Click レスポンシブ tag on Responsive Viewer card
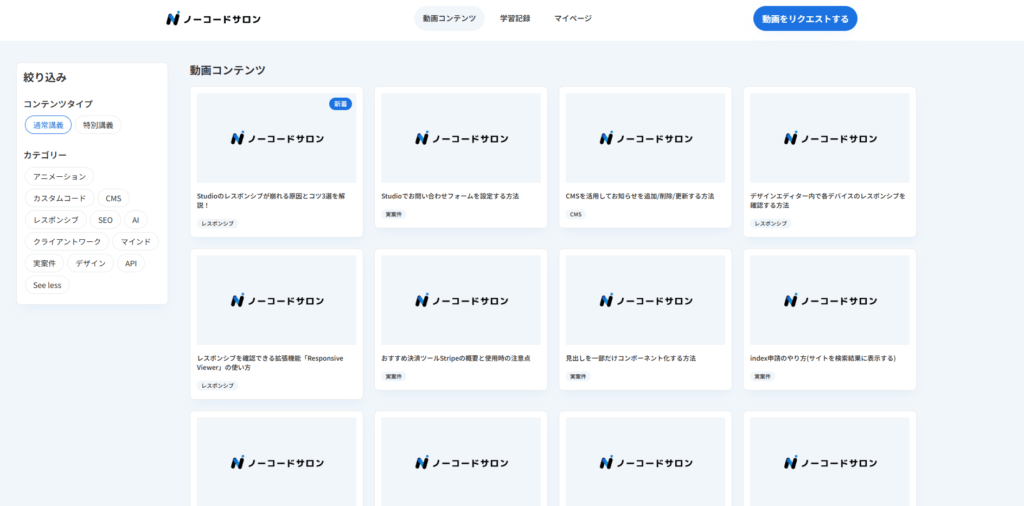1024x506 pixels. pyautogui.click(x=217, y=386)
